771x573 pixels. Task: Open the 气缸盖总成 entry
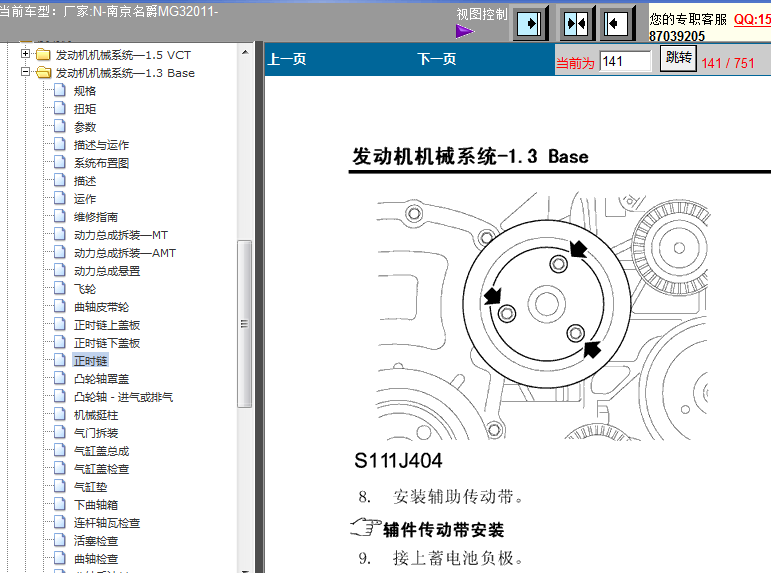coord(101,451)
